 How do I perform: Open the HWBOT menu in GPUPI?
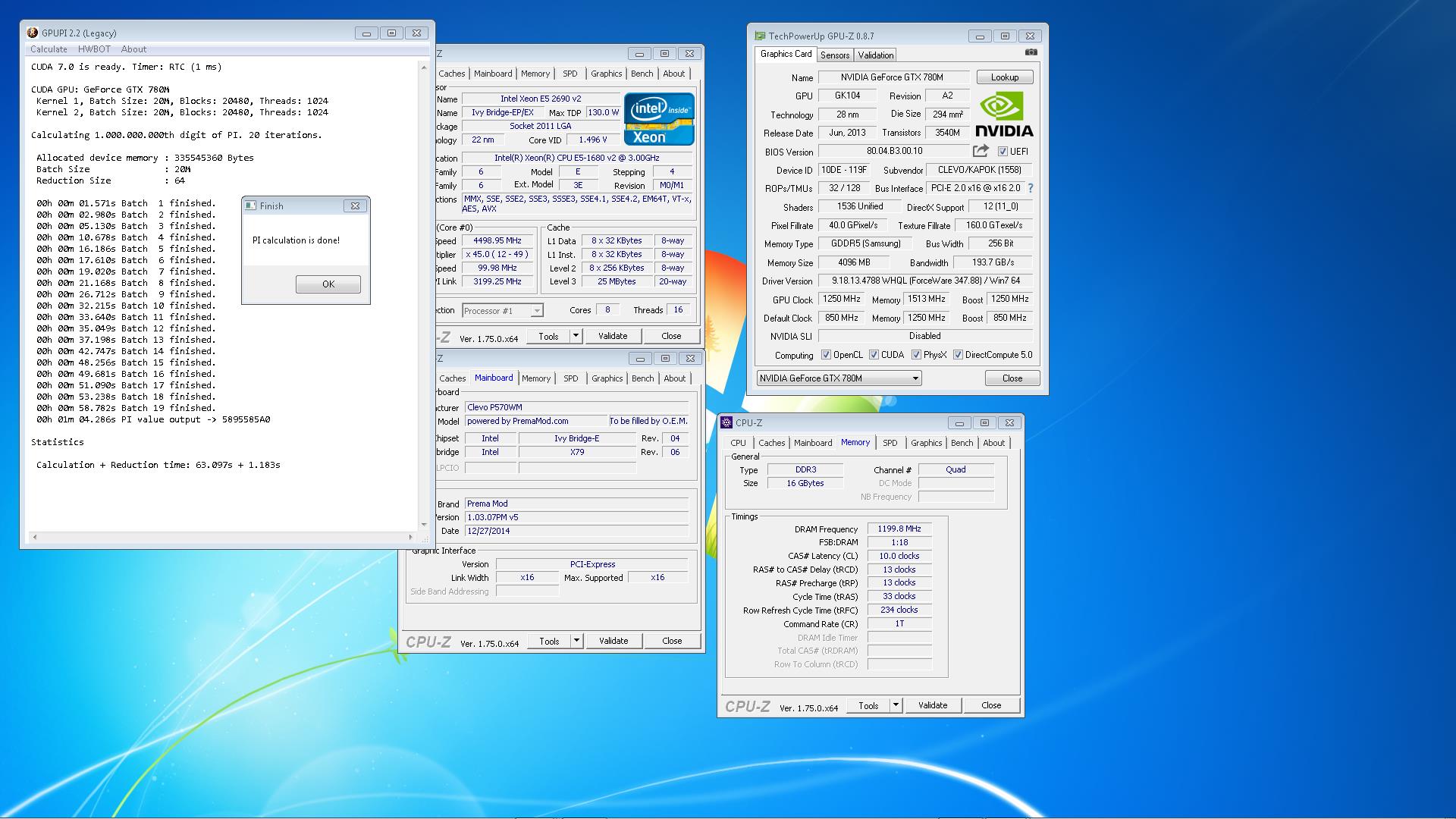tap(94, 49)
